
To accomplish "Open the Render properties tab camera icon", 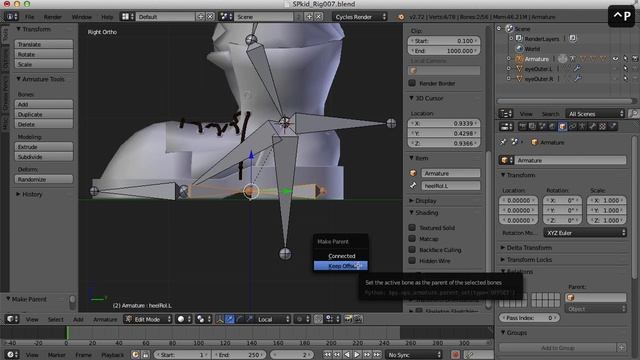I will click(522, 127).
